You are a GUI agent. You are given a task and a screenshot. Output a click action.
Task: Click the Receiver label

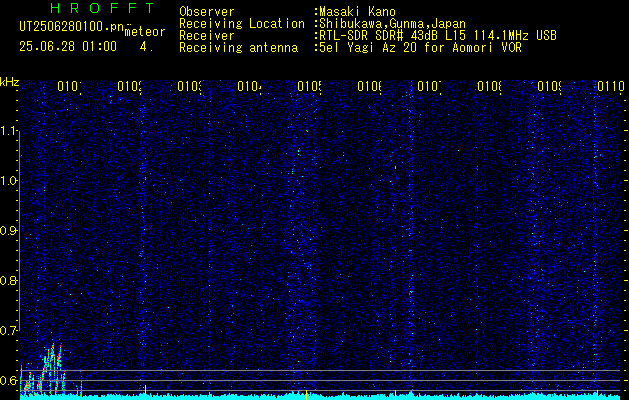point(207,36)
